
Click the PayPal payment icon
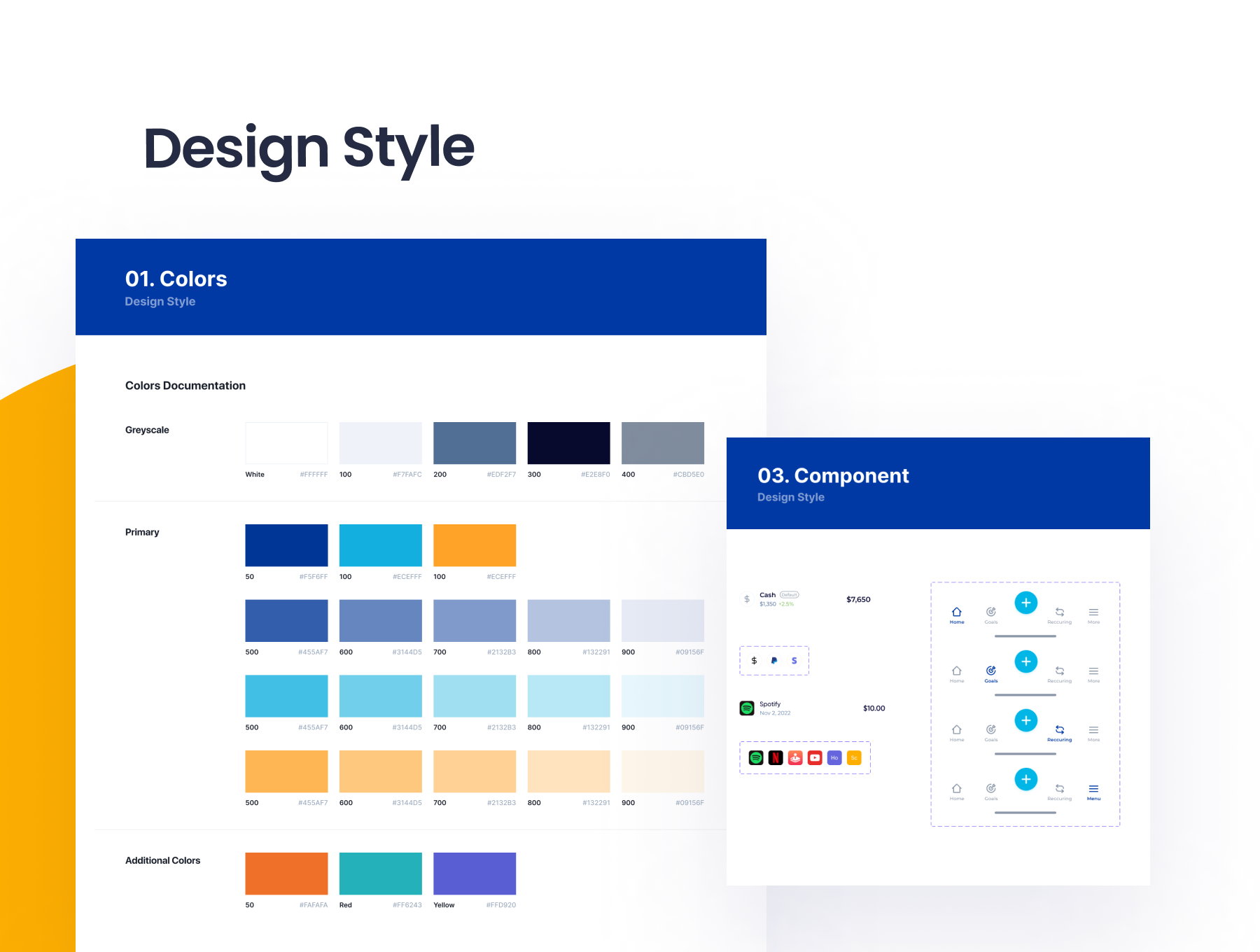tap(774, 660)
